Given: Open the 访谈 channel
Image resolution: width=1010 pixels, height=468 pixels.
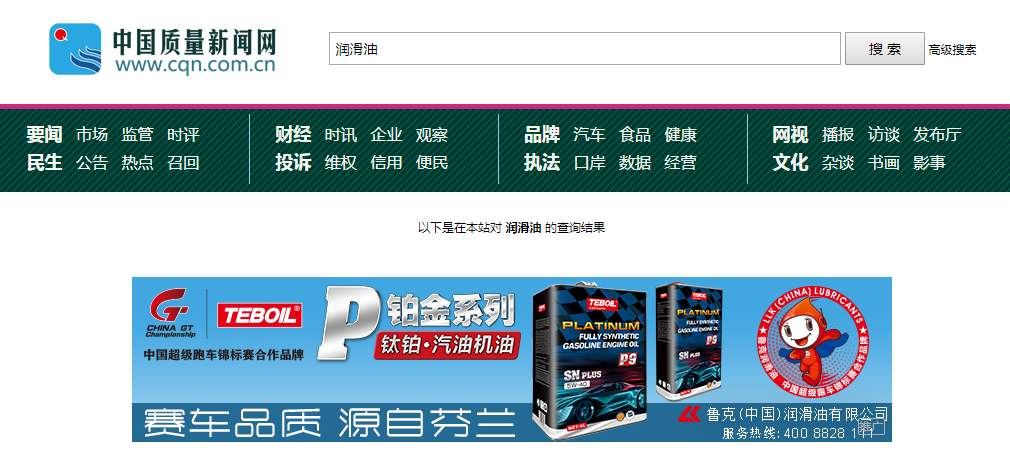Looking at the screenshot, I should pyautogui.click(x=884, y=135).
